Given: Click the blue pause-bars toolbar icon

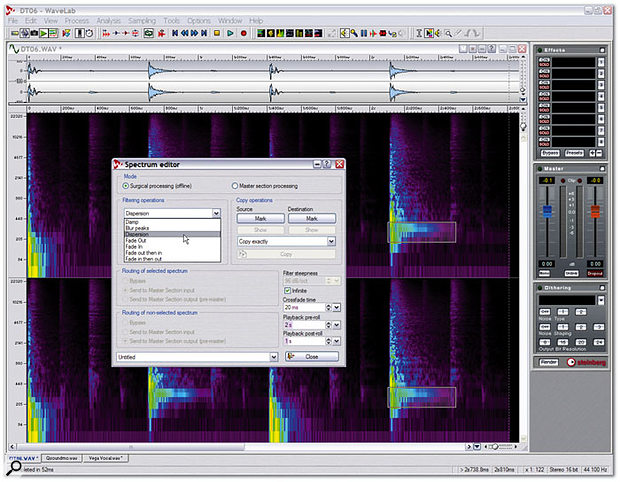Looking at the screenshot, I should click(x=364, y=33).
